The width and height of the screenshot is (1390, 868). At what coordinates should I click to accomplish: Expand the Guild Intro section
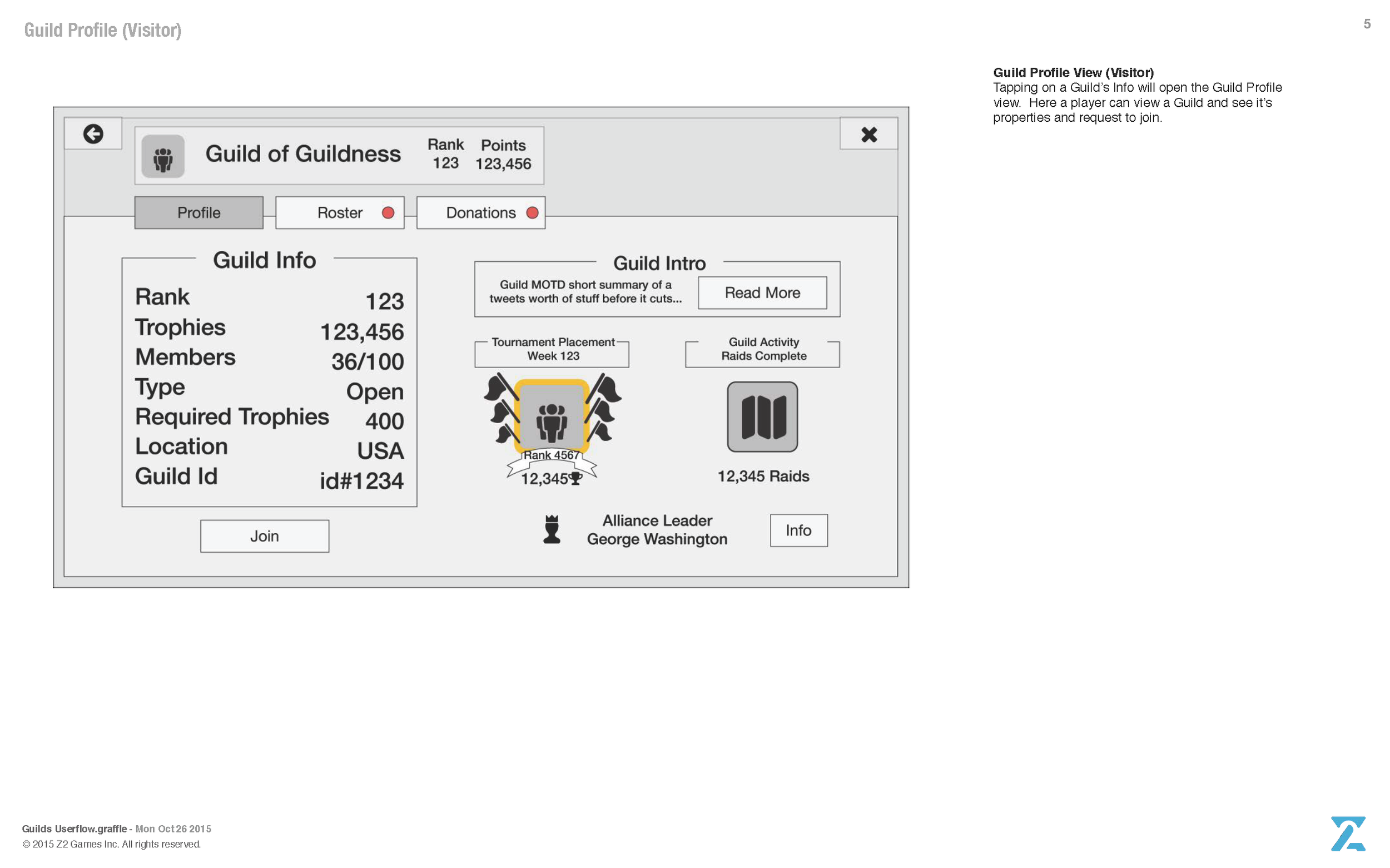[x=660, y=264]
